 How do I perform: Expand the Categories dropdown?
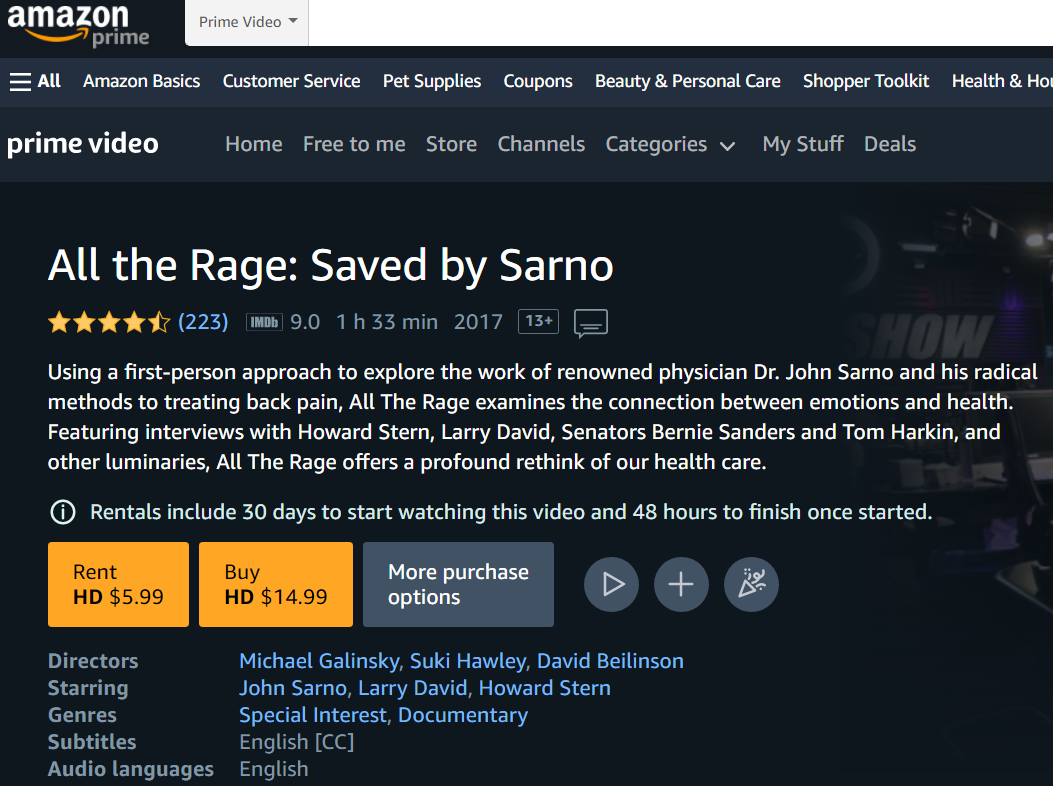click(x=670, y=144)
